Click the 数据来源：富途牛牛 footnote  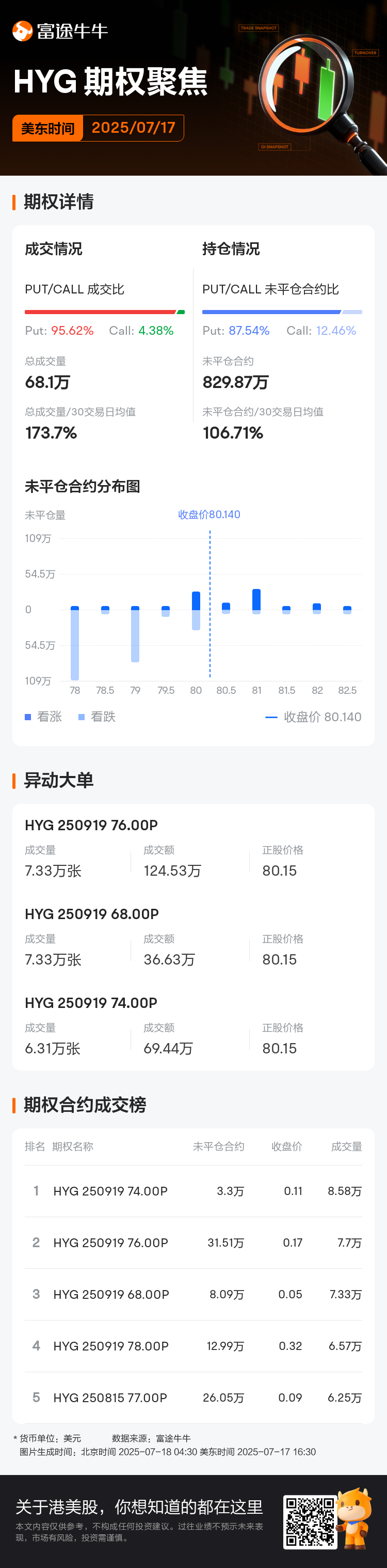click(151, 1438)
